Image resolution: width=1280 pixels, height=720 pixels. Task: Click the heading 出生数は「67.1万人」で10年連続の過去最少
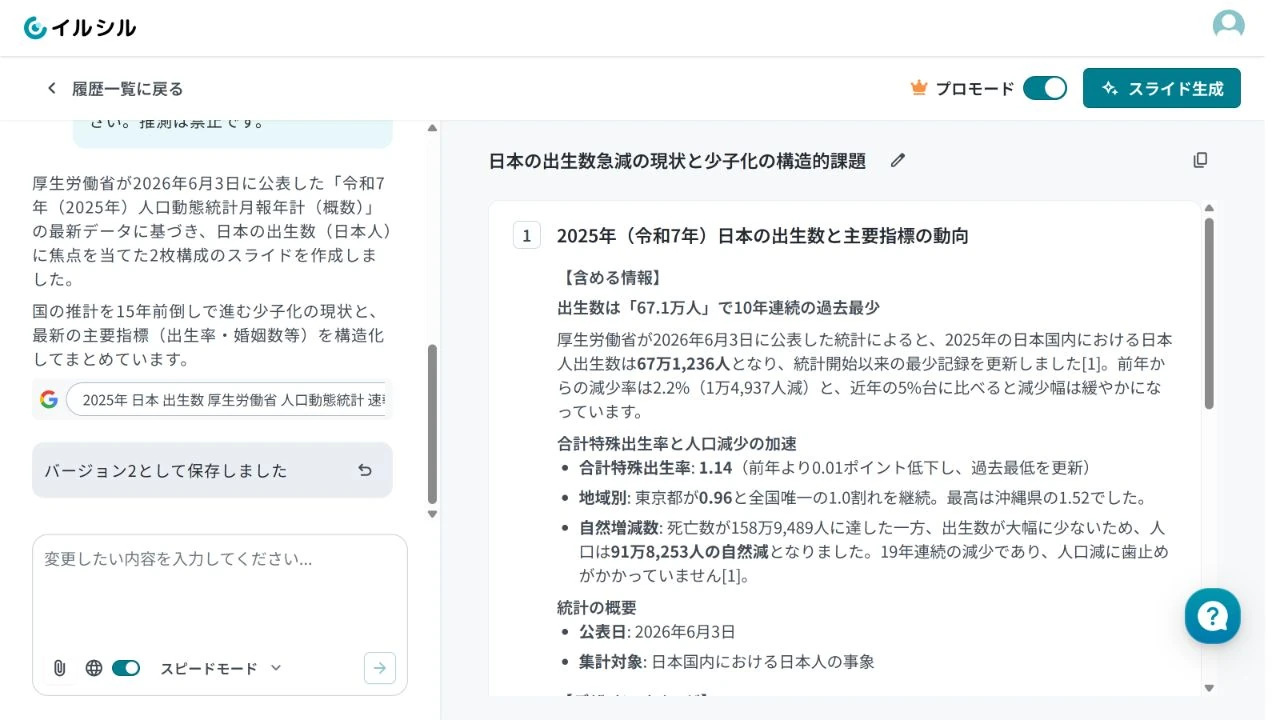[x=718, y=308]
